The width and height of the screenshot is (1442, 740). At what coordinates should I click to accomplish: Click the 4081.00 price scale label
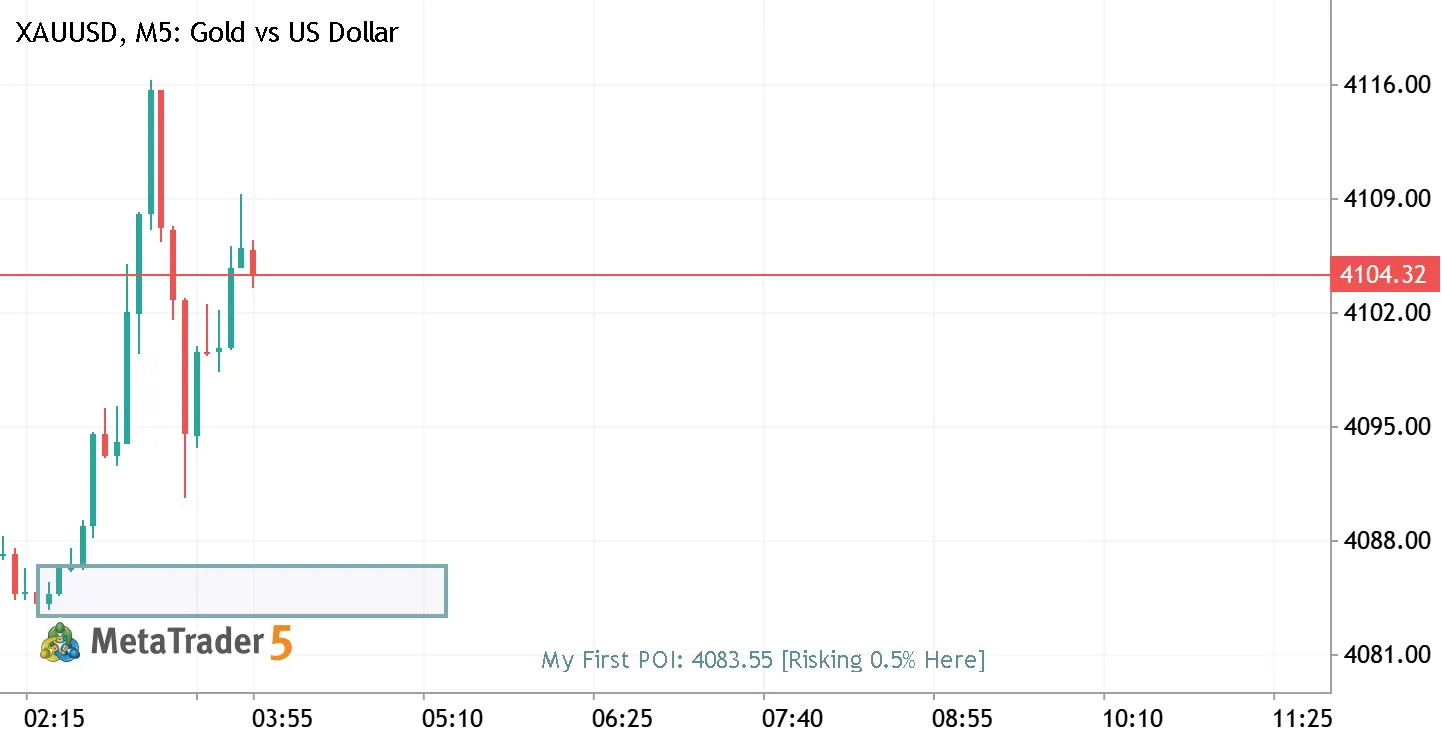(1386, 655)
